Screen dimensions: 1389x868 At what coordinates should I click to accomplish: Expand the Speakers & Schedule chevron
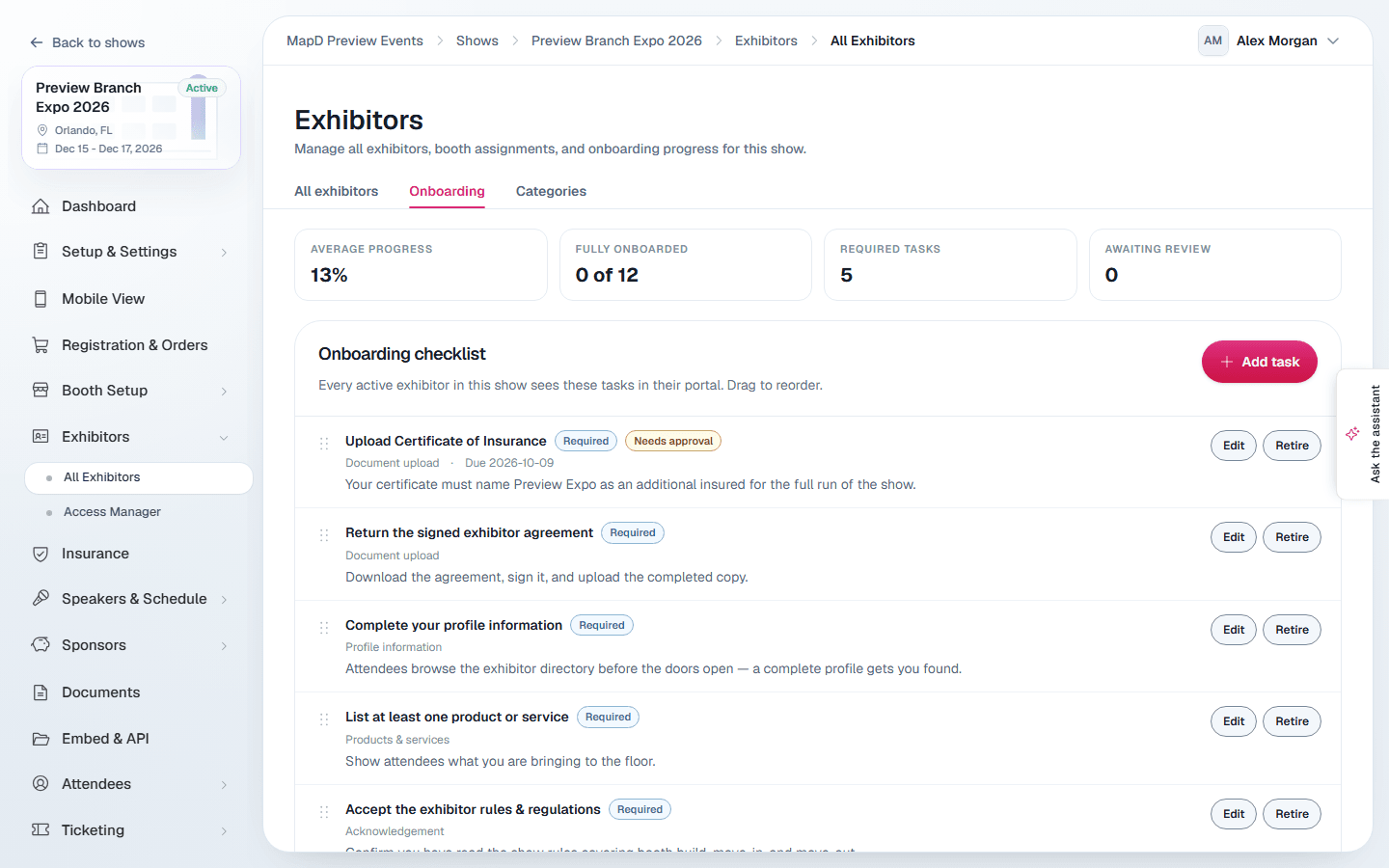click(x=224, y=600)
